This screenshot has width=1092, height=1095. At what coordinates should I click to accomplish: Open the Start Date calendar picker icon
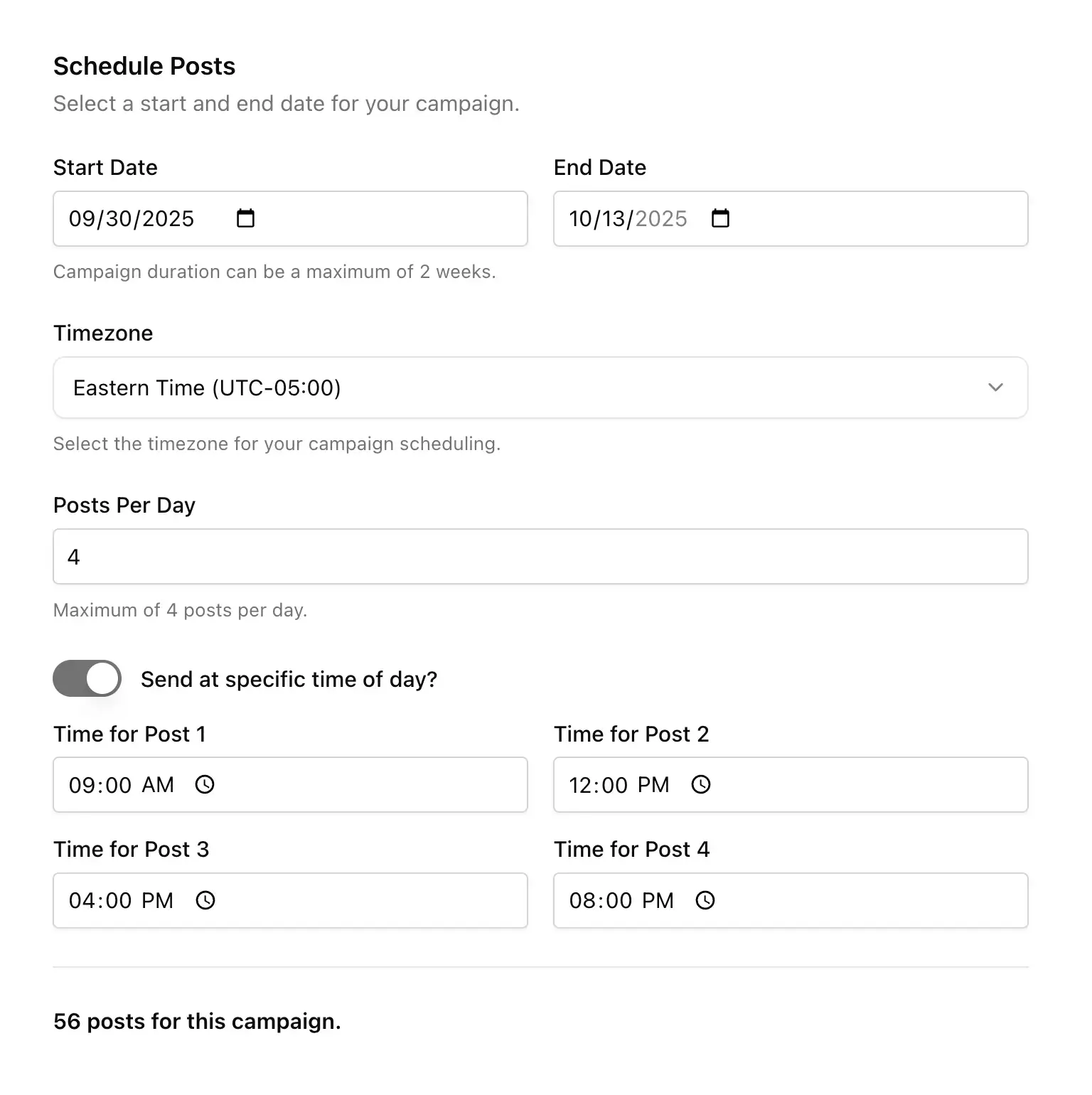coord(245,218)
